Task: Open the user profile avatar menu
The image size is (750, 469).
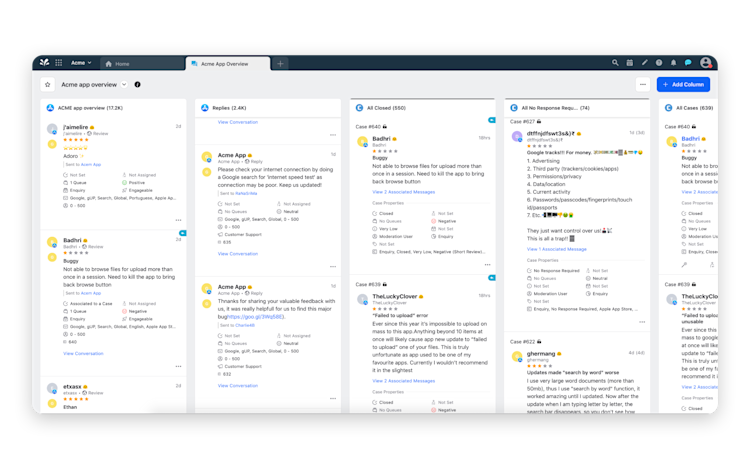Action: coord(706,63)
